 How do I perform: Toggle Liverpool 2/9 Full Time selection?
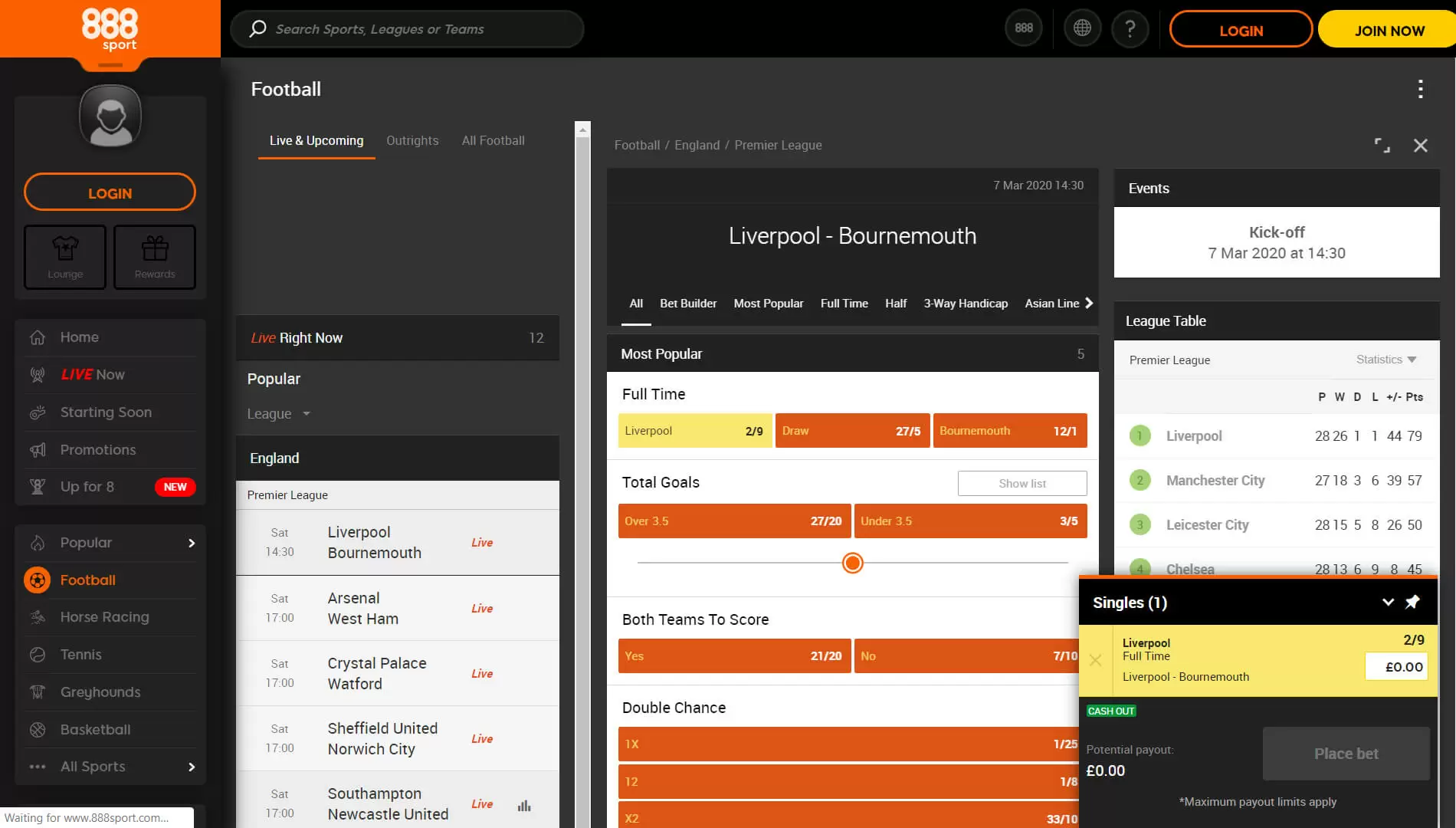(x=694, y=431)
